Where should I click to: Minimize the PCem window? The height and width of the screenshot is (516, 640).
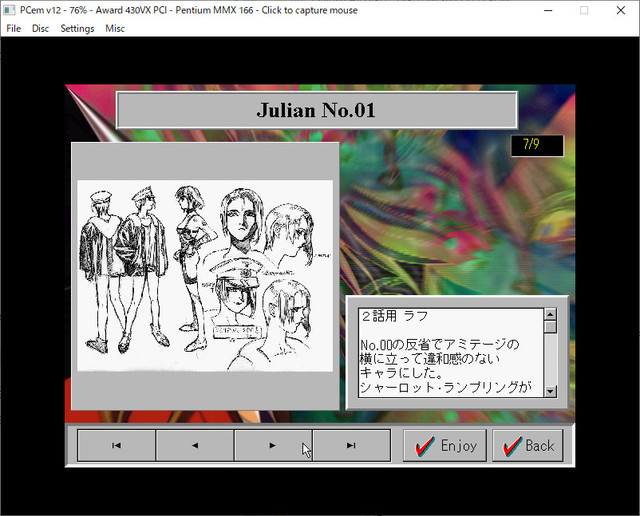click(548, 10)
